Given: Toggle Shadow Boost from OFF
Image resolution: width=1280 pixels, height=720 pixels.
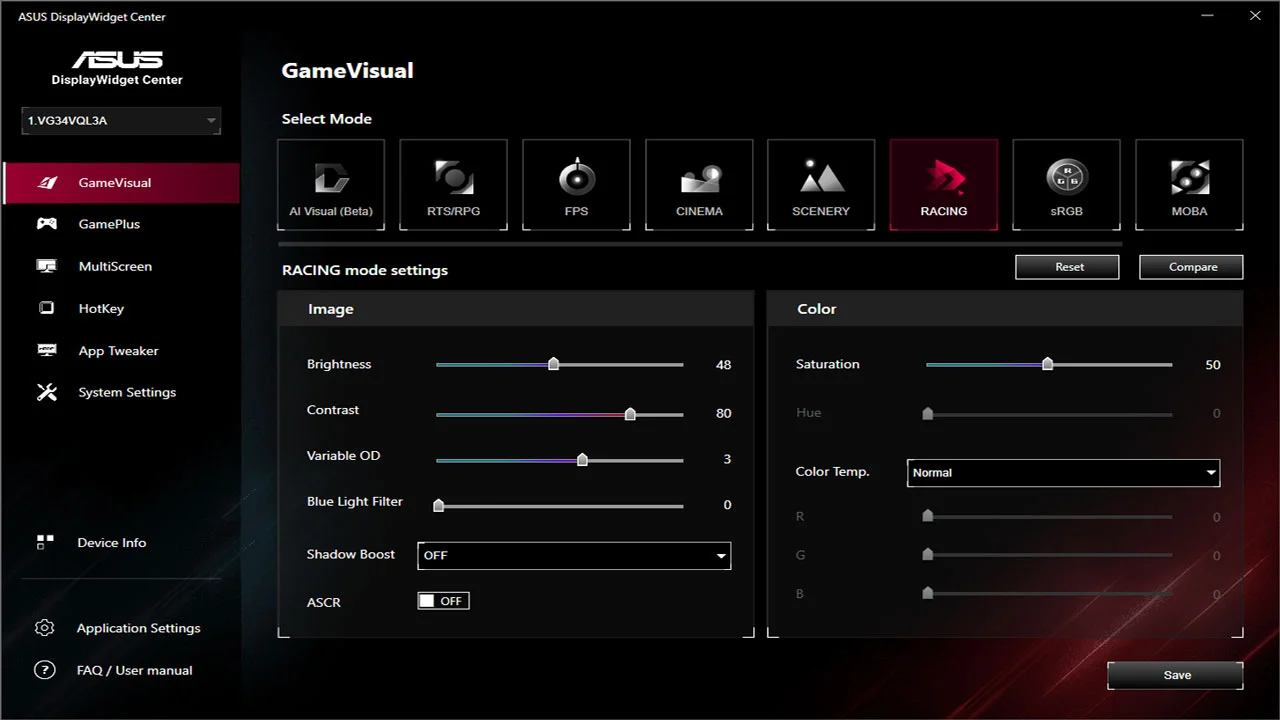Looking at the screenshot, I should [x=574, y=555].
